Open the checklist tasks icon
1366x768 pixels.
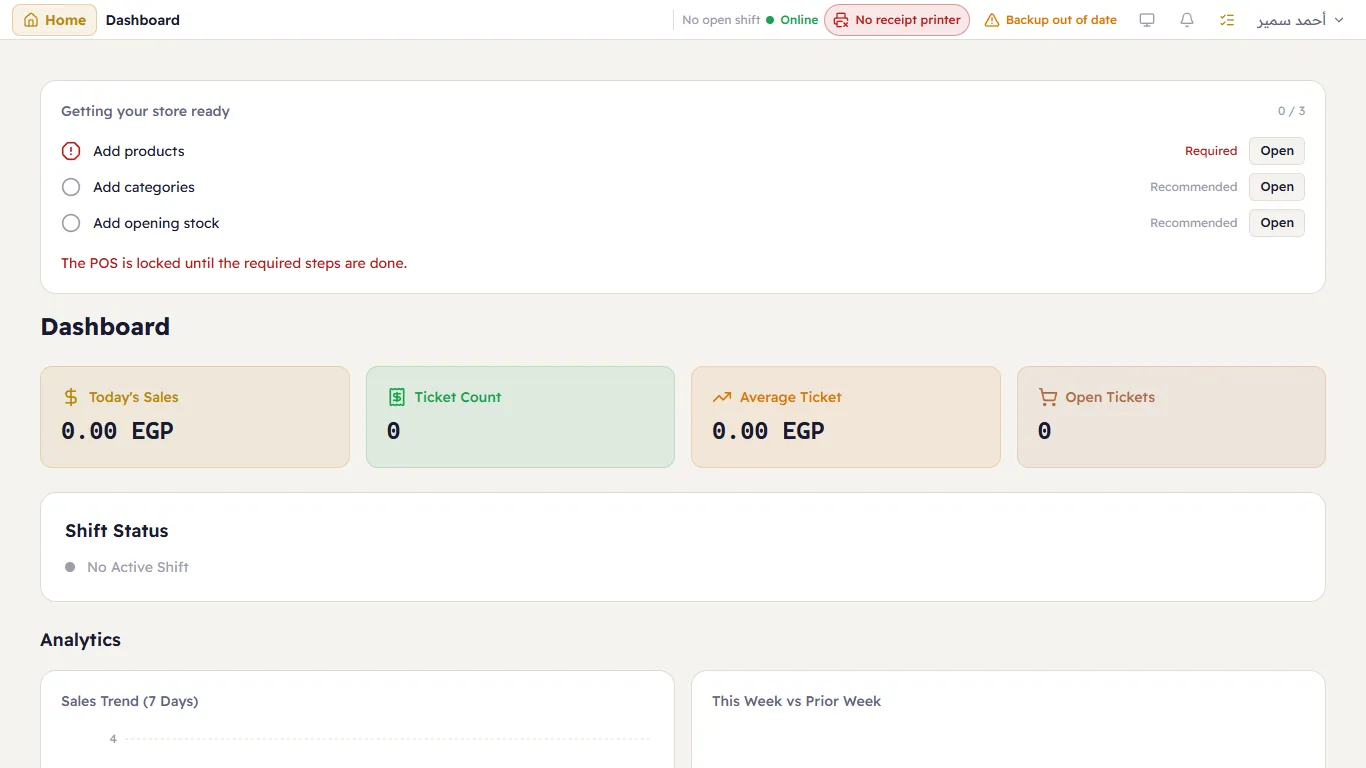pyautogui.click(x=1227, y=20)
